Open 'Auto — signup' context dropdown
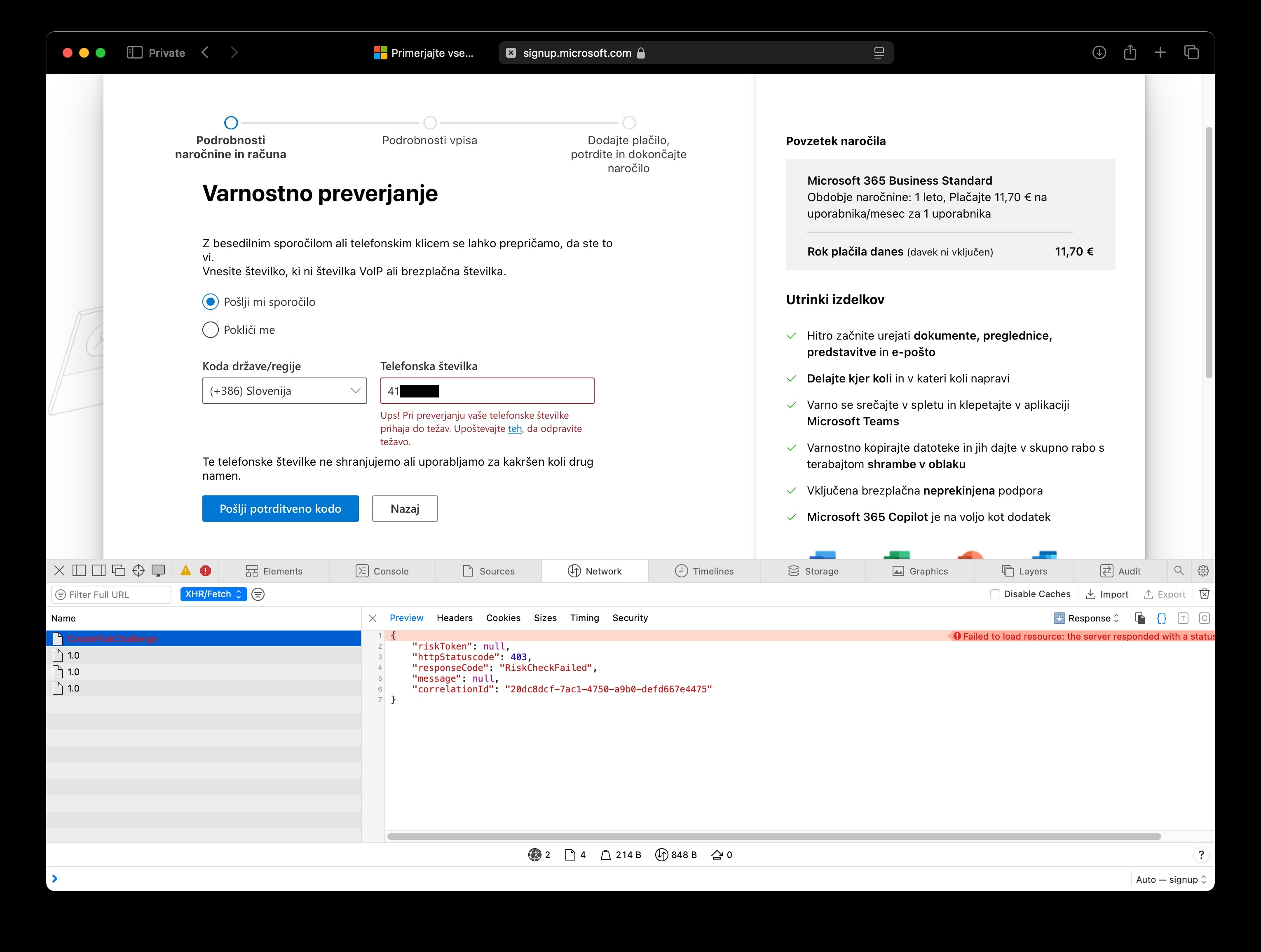 coord(1171,879)
